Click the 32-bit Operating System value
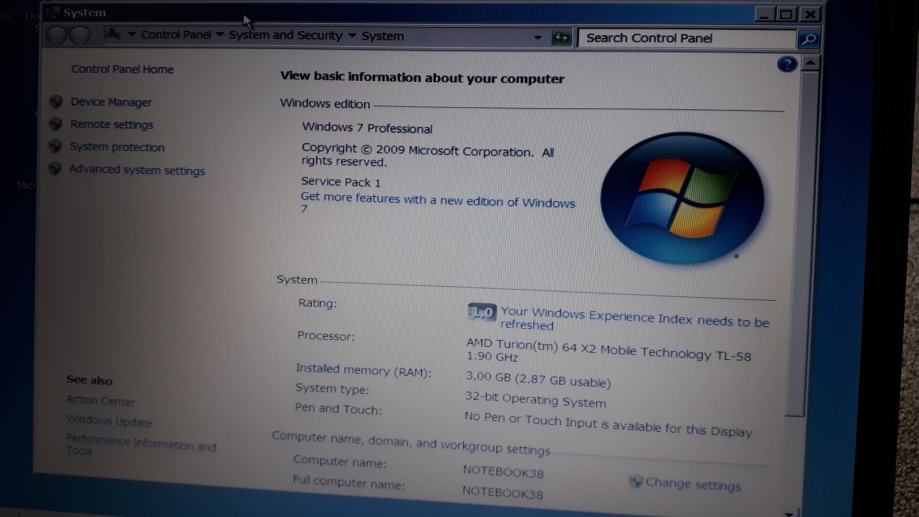This screenshot has height=517, width=919. (536, 400)
